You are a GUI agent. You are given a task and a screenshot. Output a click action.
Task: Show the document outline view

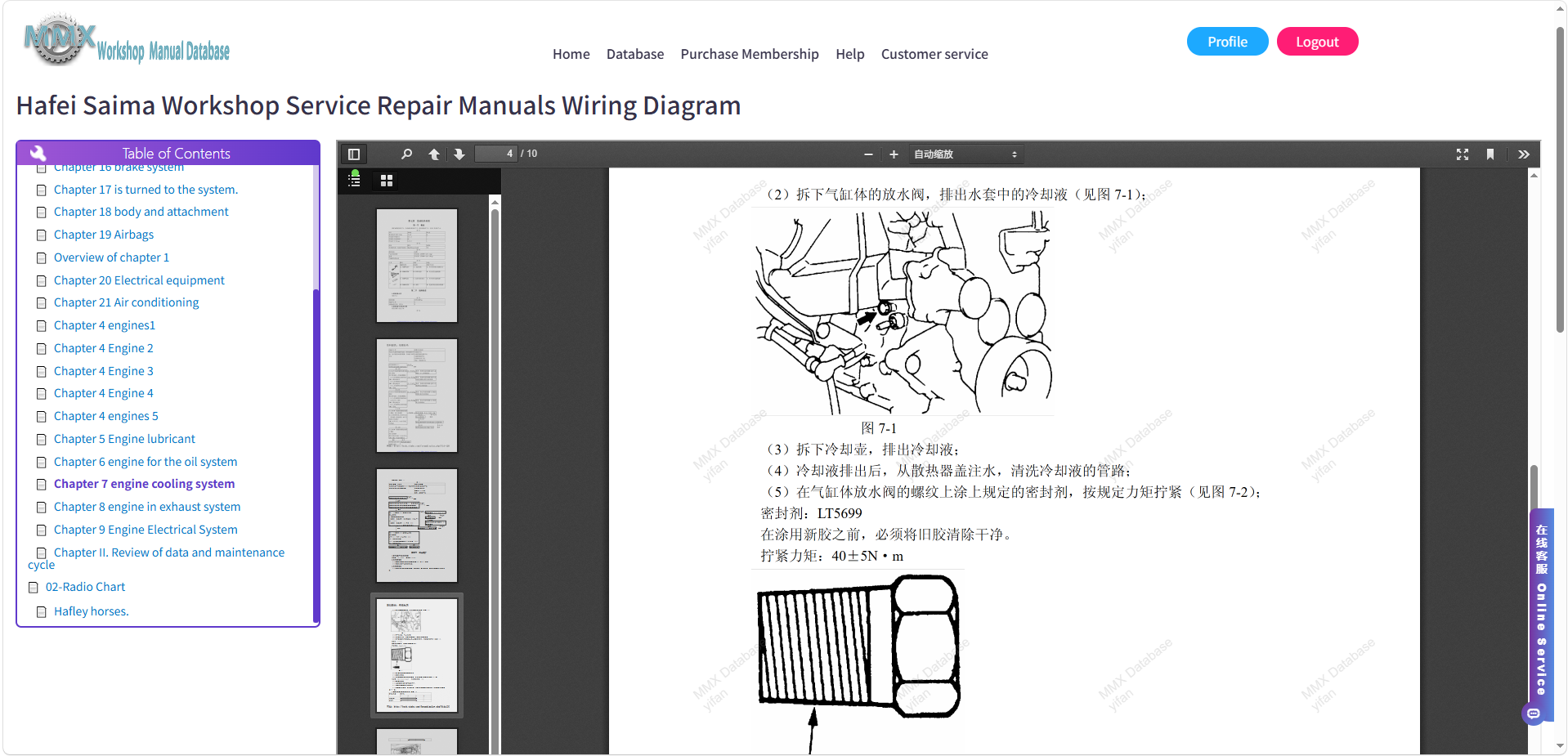pyautogui.click(x=355, y=180)
